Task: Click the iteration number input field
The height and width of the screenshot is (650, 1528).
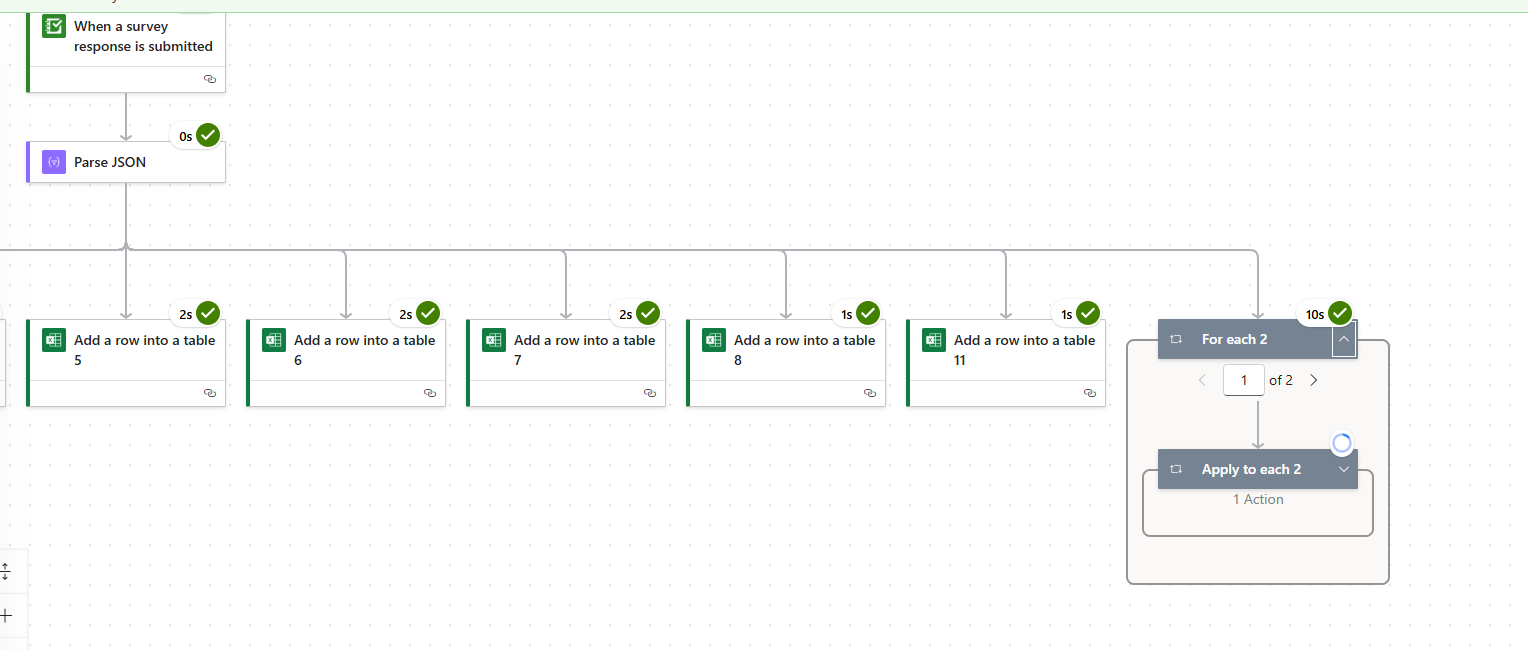Action: [x=1243, y=380]
